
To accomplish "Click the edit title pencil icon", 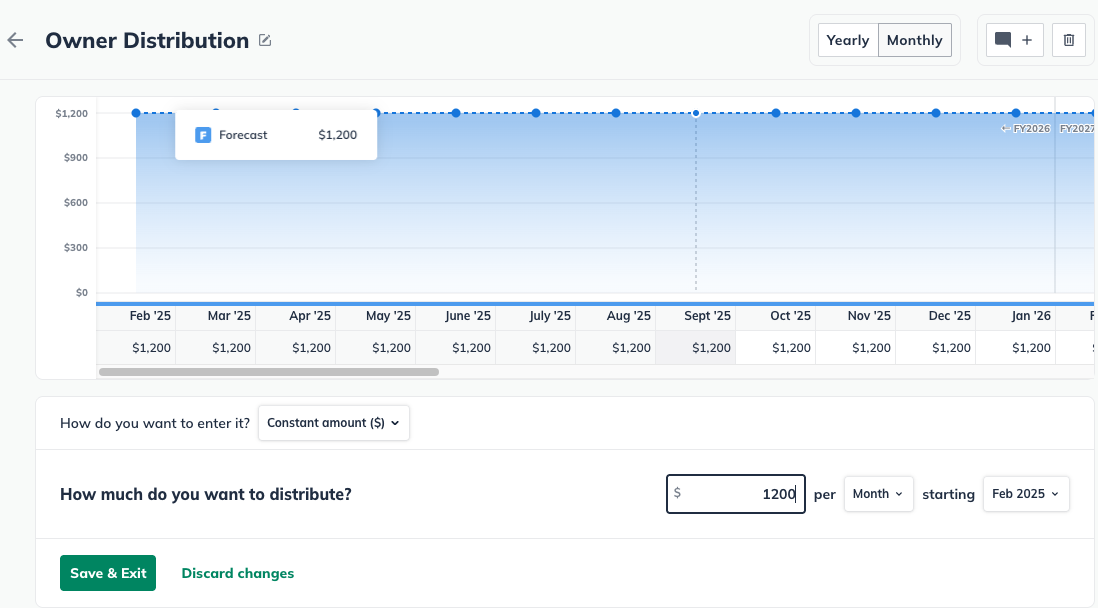I will tap(265, 41).
